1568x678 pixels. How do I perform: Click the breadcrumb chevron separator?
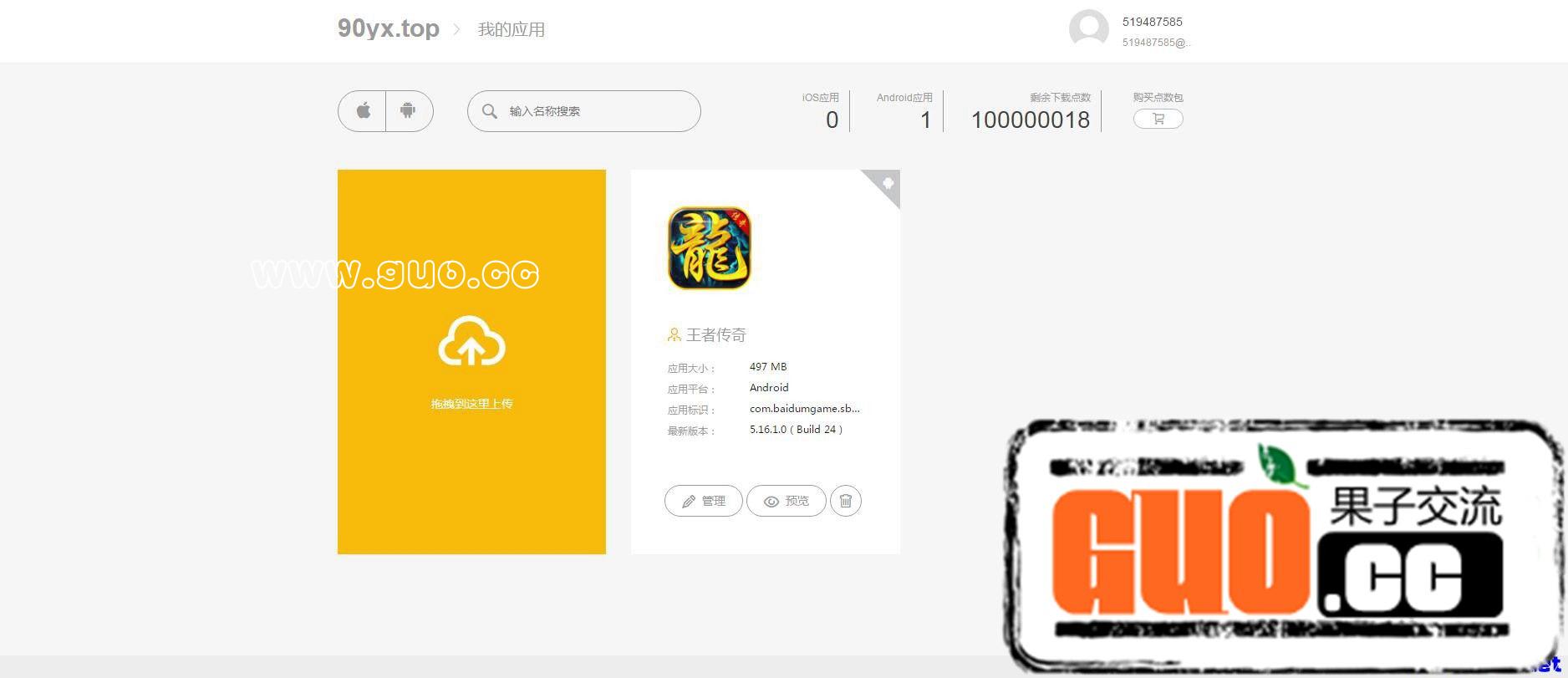(x=456, y=29)
